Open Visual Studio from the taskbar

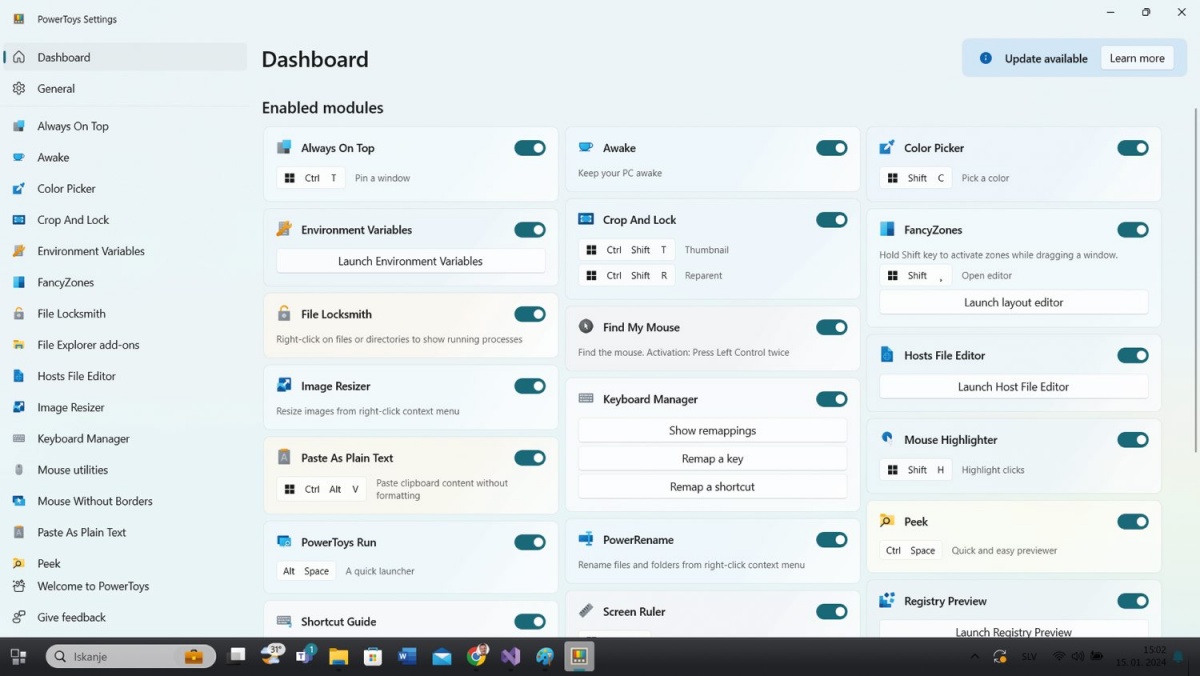511,656
